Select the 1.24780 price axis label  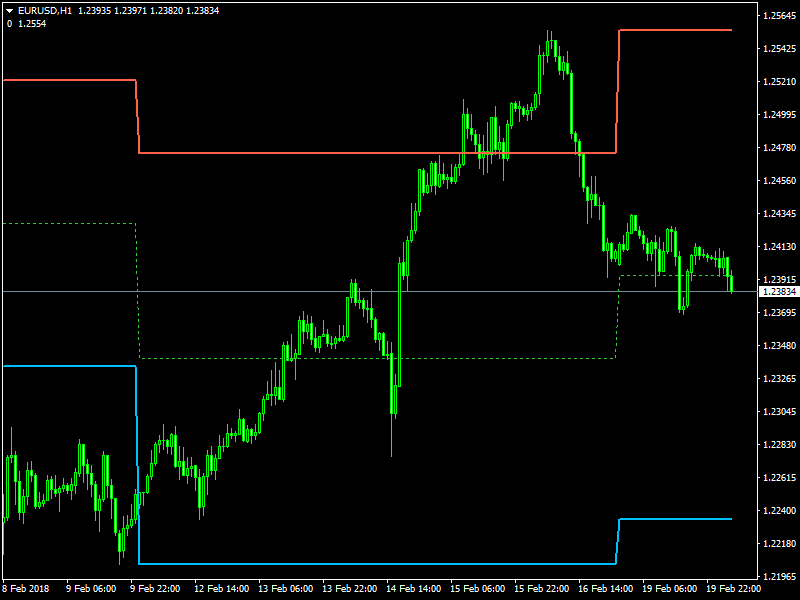779,148
